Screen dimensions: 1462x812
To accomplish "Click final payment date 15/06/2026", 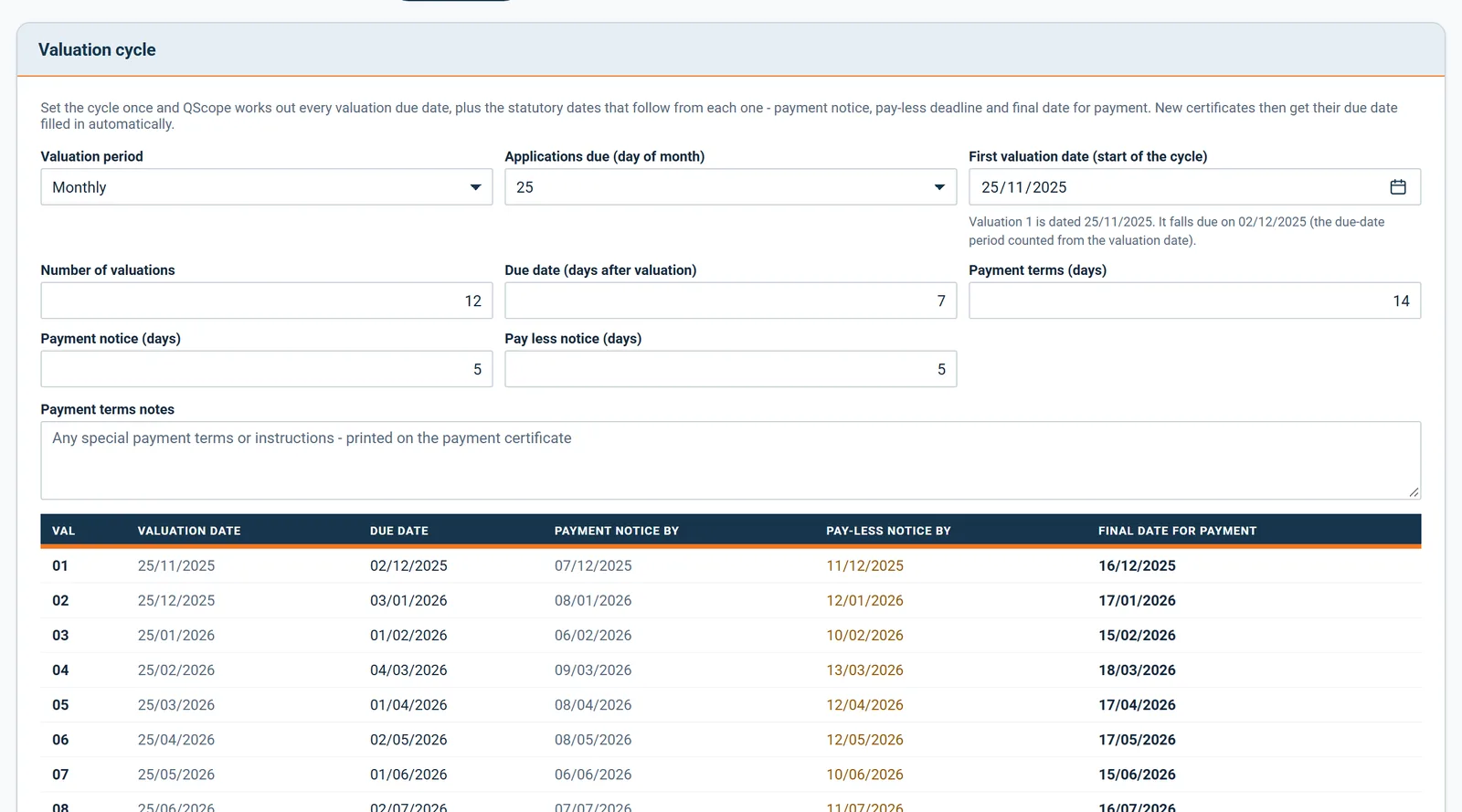I will [1138, 775].
